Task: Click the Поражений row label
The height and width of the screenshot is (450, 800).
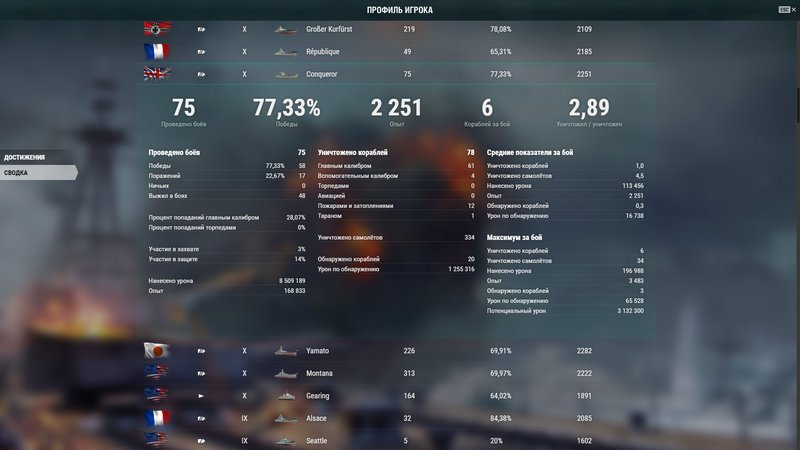Action: pos(164,176)
